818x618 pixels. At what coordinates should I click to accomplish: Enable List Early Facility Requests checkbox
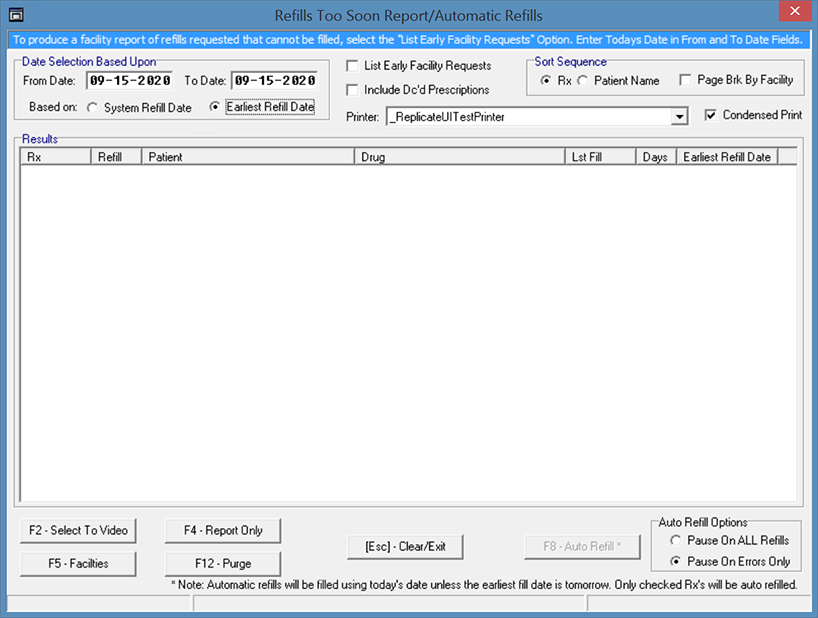pyautogui.click(x=353, y=66)
